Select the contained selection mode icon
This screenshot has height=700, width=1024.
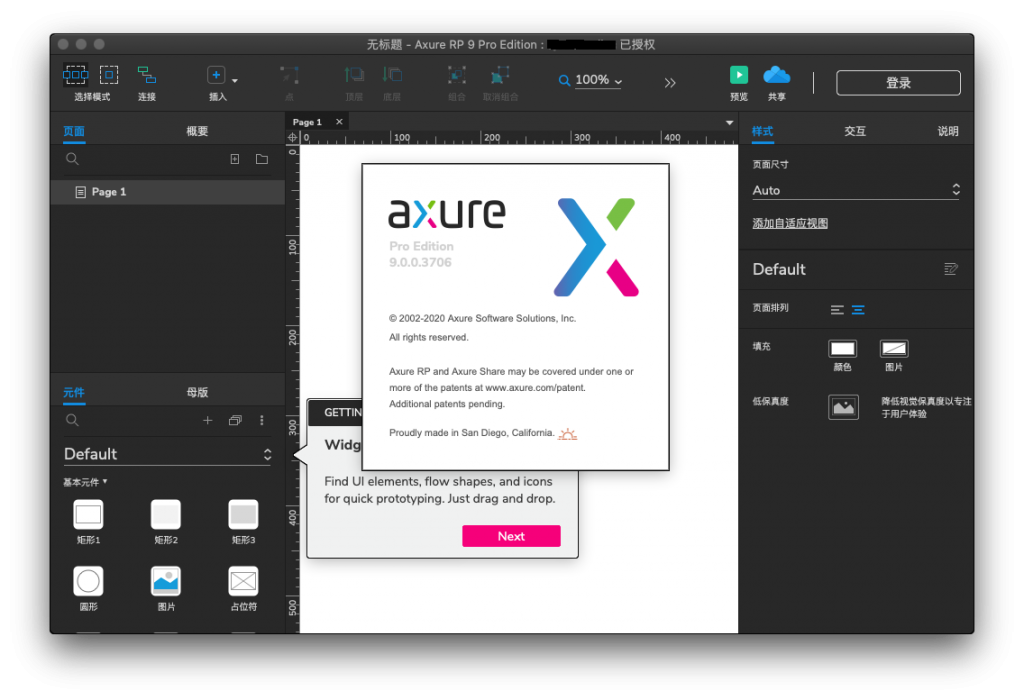click(x=109, y=74)
